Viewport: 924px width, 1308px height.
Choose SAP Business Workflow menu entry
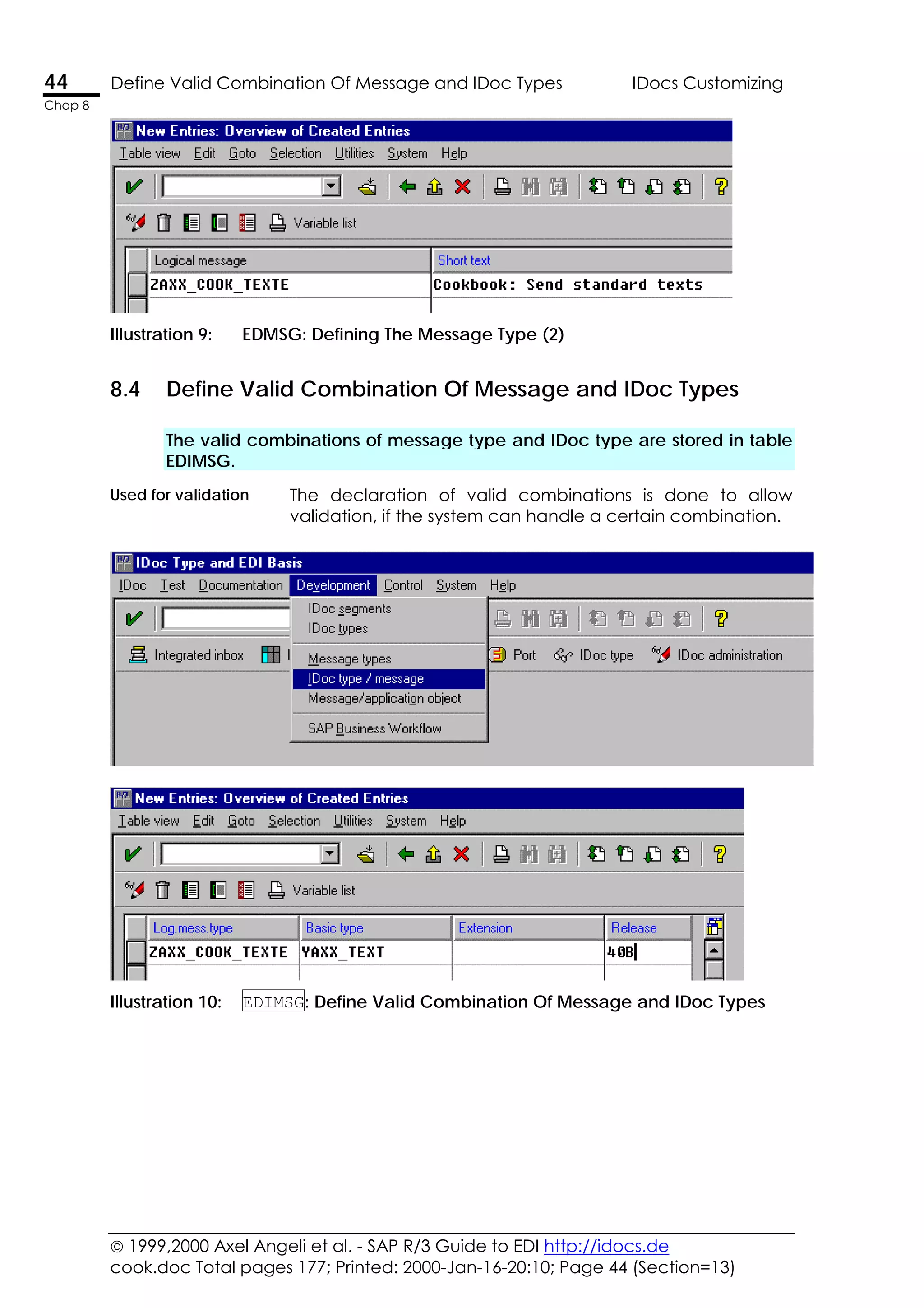(x=374, y=728)
